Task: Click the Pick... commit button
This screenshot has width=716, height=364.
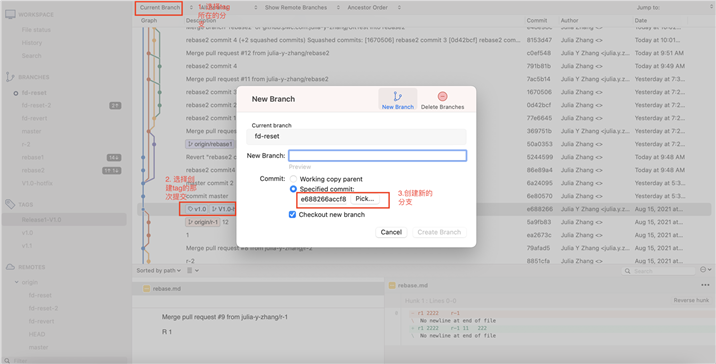Action: pyautogui.click(x=364, y=199)
